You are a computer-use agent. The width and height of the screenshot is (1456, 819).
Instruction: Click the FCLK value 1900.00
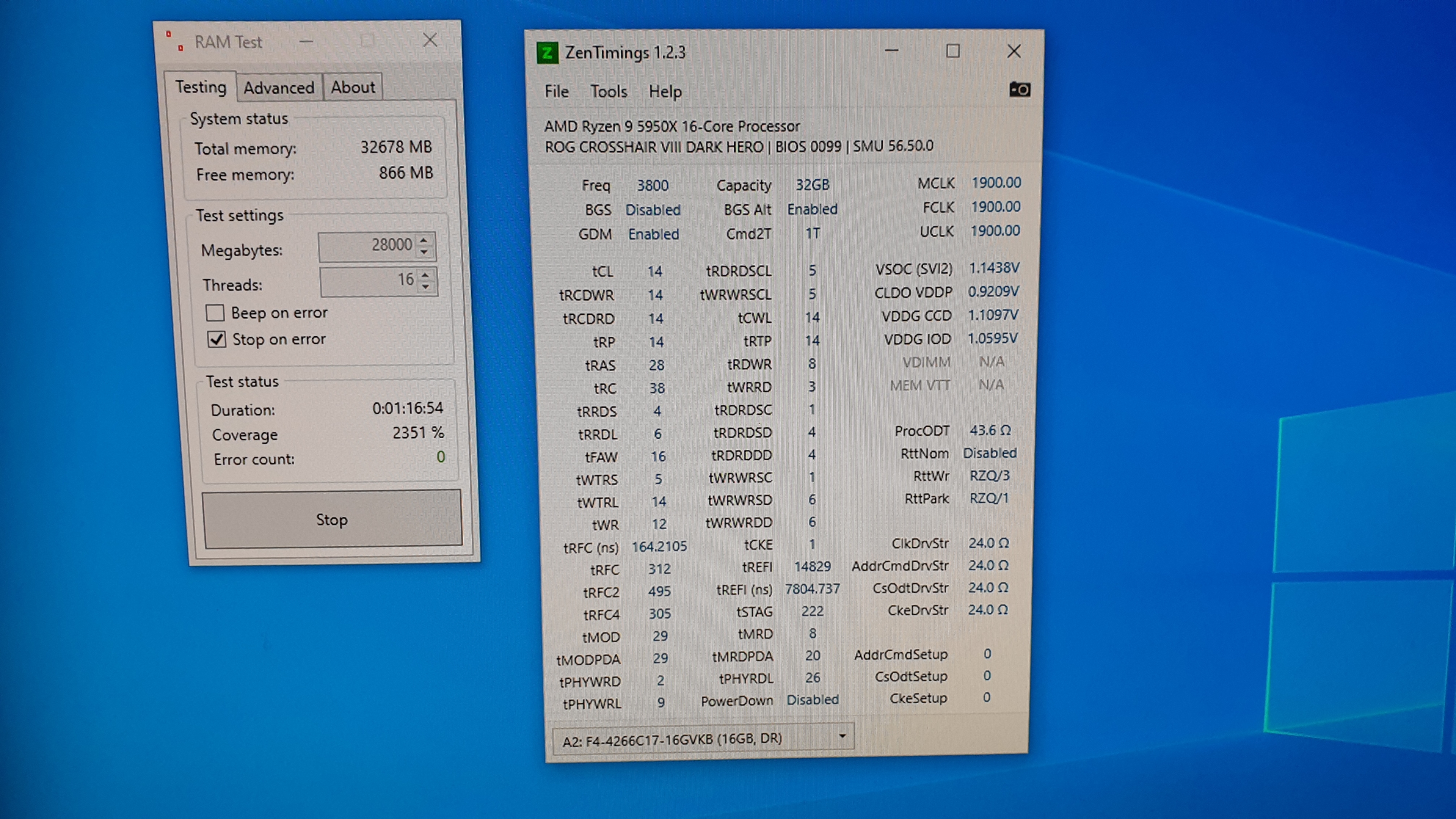(x=995, y=207)
